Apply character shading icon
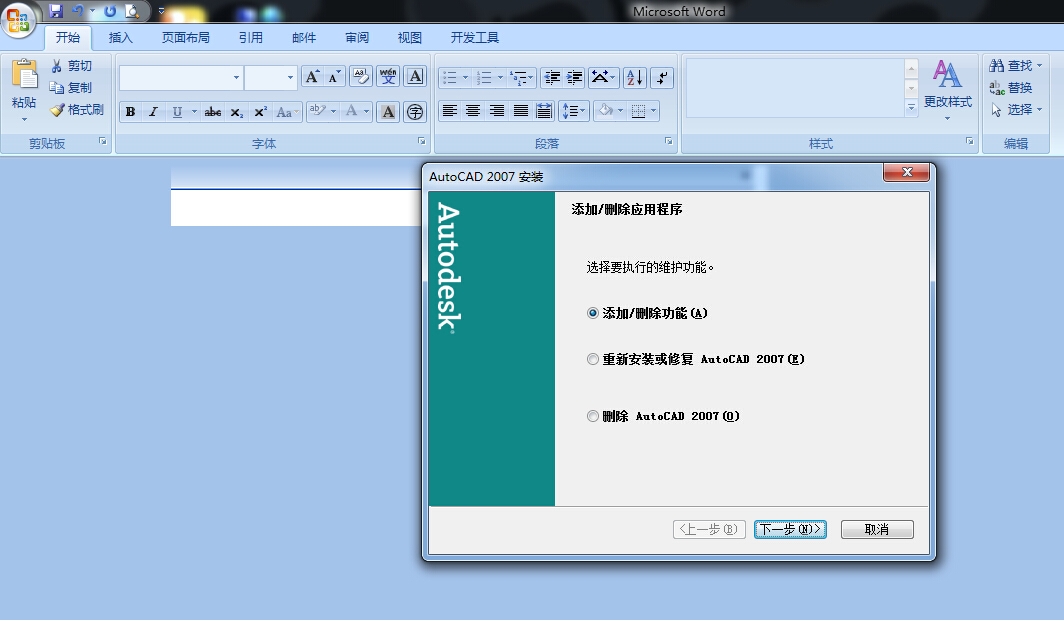 pyautogui.click(x=388, y=112)
